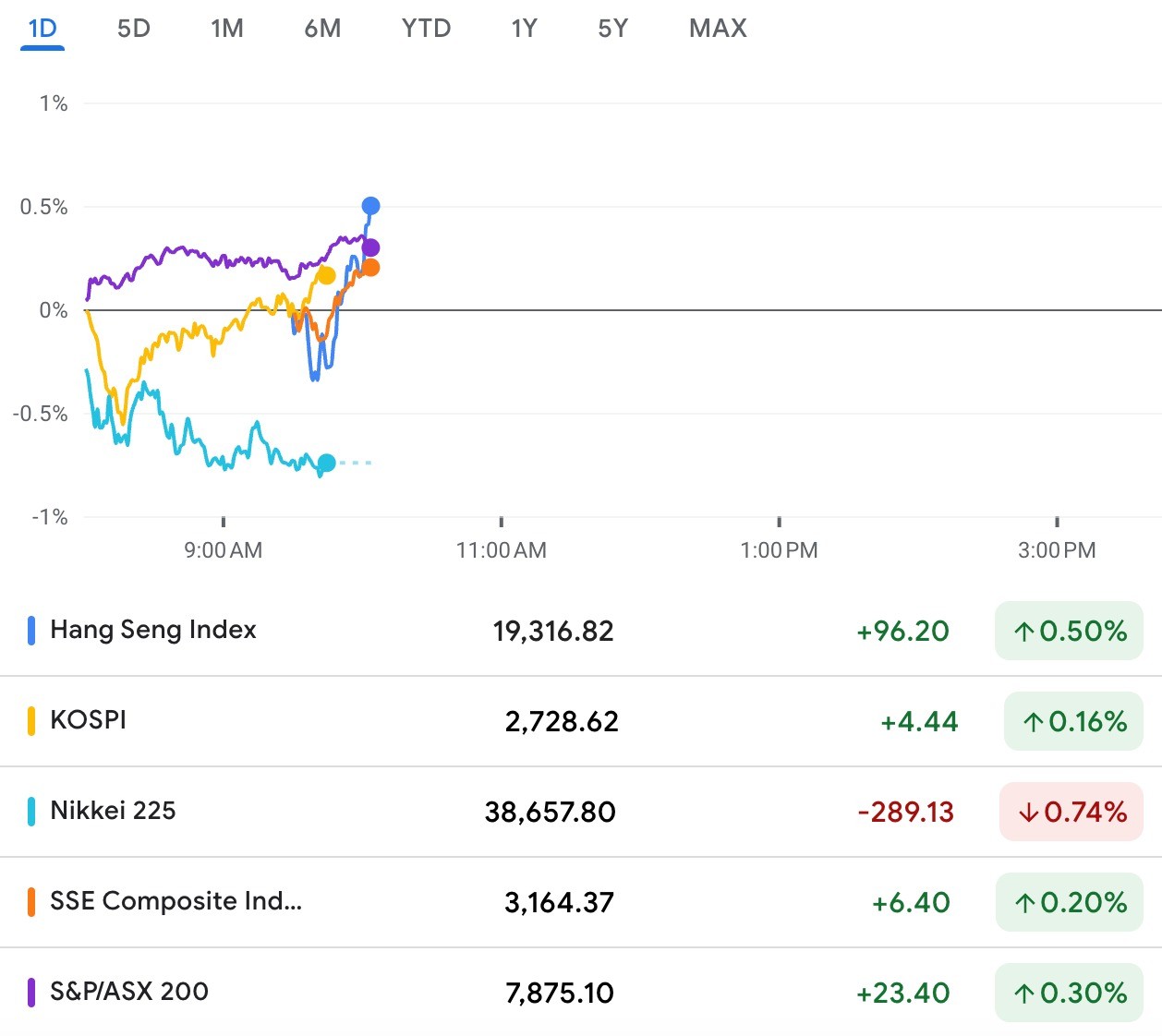This screenshot has width=1162, height=1036.
Task: Click the Nikkei 225 cyan color marker
Action: click(x=31, y=812)
